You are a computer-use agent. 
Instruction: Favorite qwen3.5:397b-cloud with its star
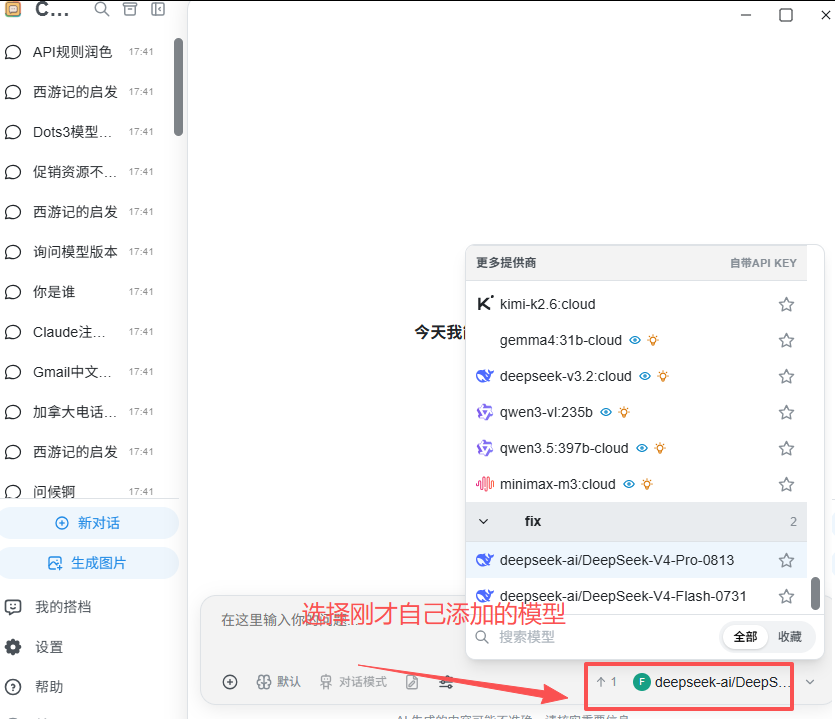(786, 448)
